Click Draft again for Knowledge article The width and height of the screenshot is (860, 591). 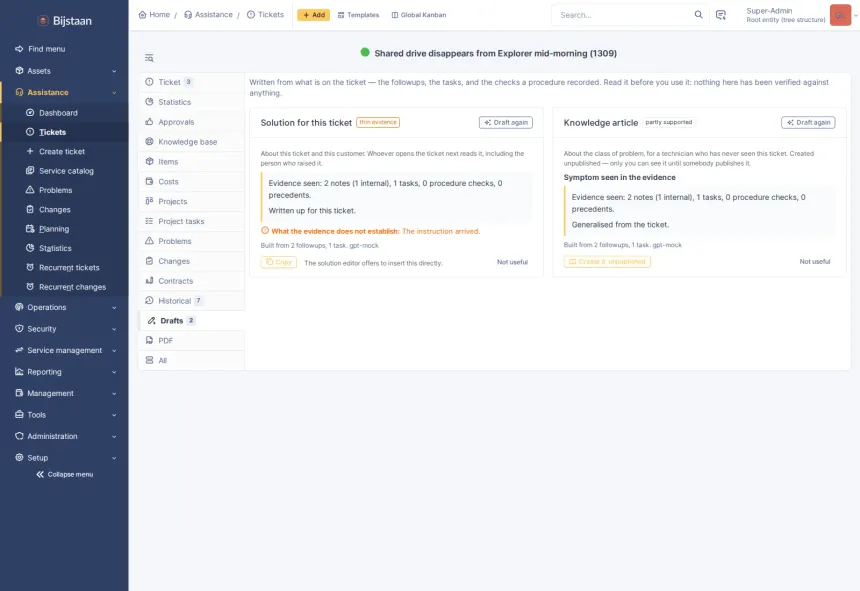(808, 122)
